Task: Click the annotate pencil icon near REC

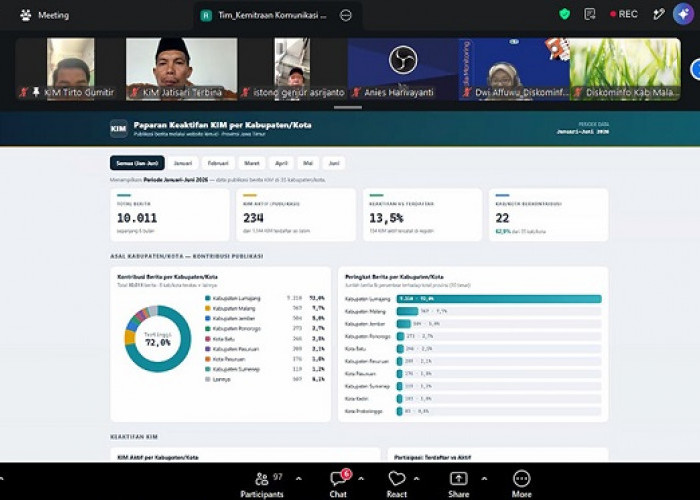Action: pos(658,14)
